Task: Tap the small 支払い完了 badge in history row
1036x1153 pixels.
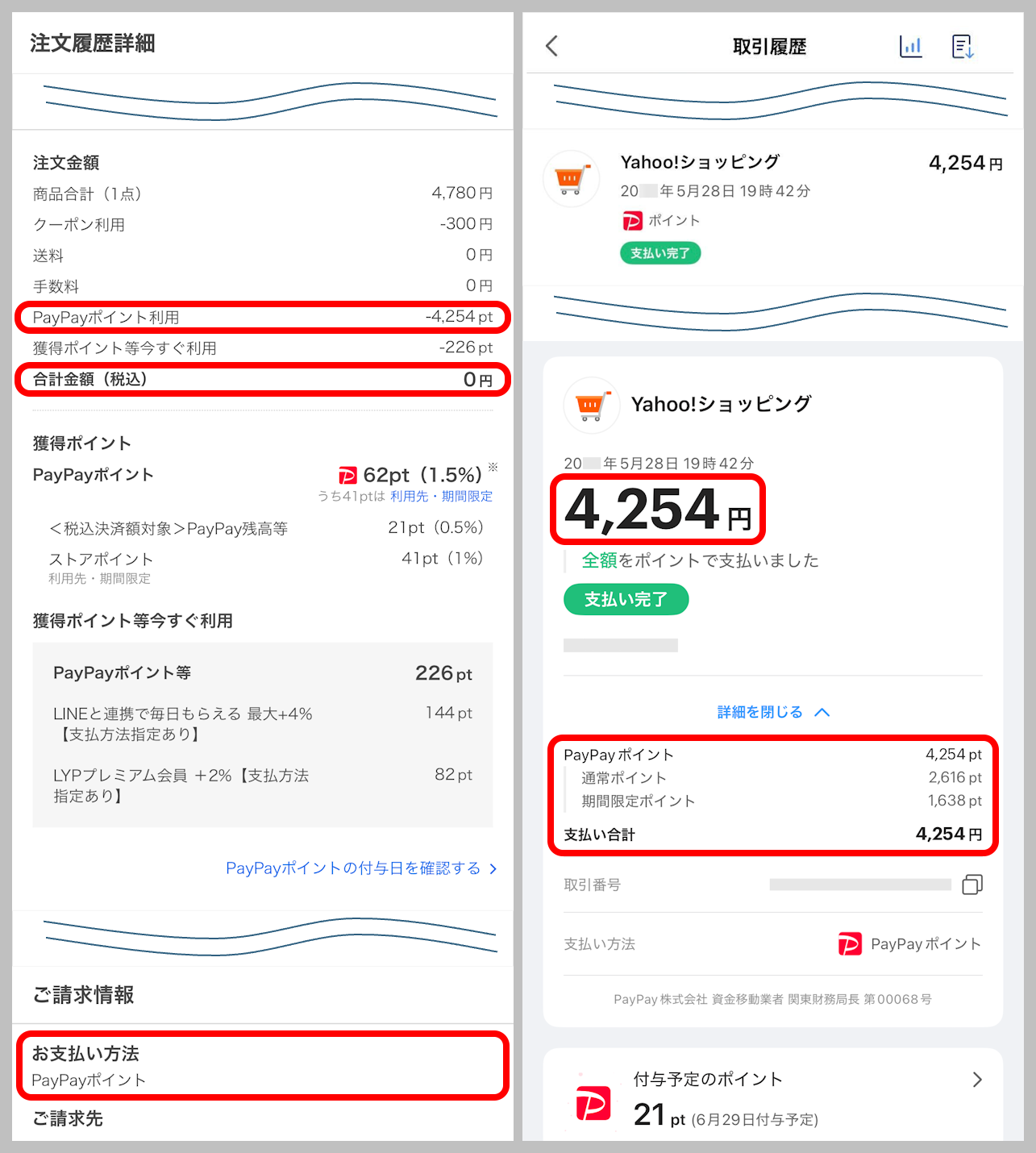Action: [660, 253]
